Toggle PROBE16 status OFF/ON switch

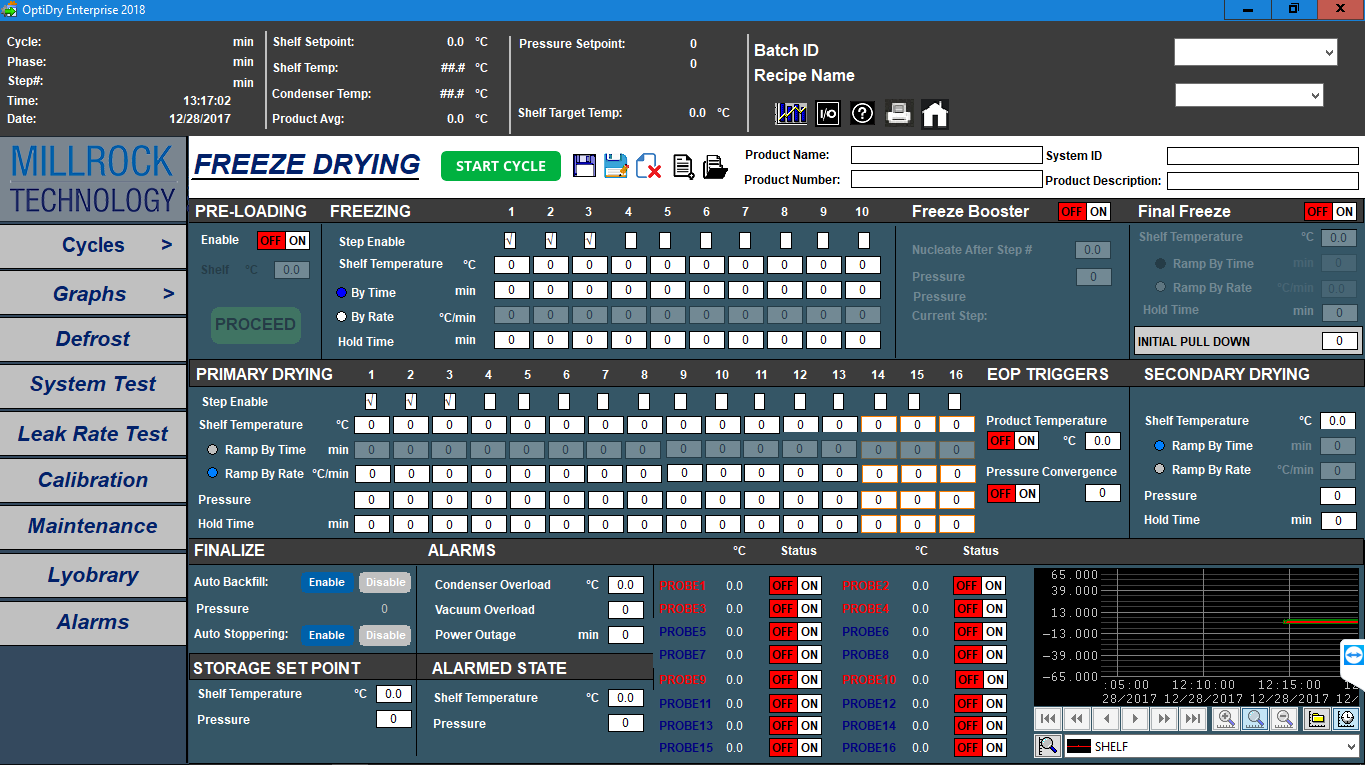[979, 748]
